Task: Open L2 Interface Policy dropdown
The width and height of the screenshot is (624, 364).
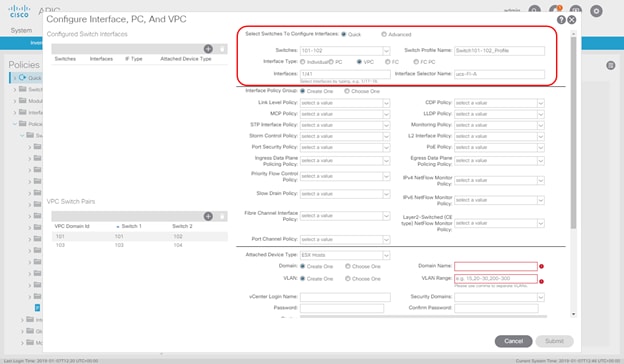Action: [540, 136]
